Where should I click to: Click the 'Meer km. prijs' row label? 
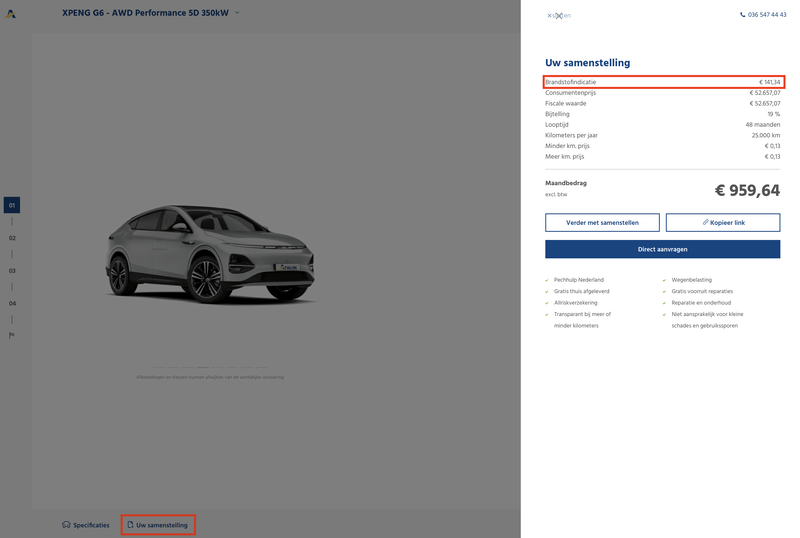(x=564, y=157)
